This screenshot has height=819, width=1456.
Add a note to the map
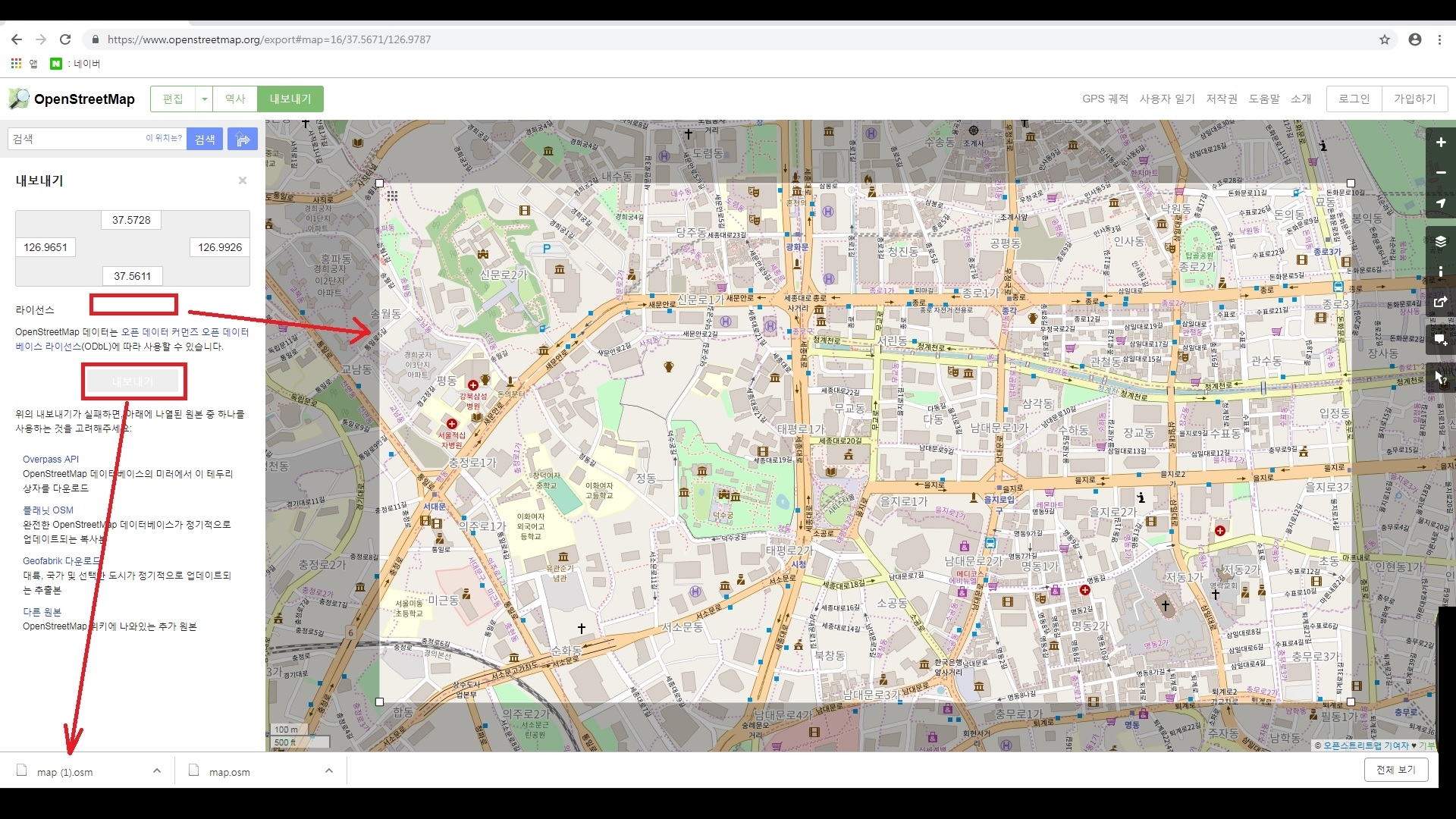[1441, 340]
